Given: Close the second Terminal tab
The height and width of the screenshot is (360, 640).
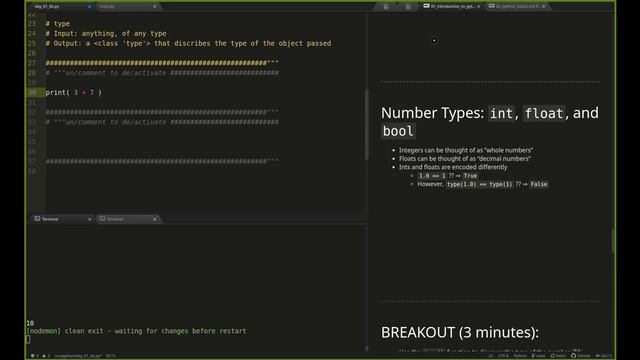Looking at the screenshot, I should coord(154,219).
